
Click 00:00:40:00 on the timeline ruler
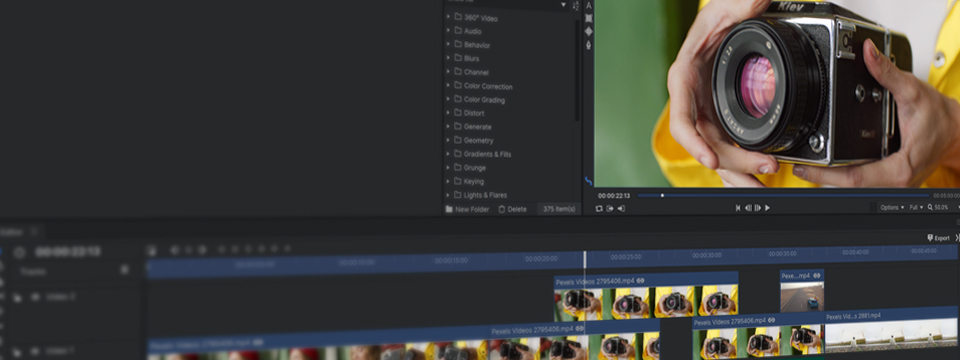pos(855,252)
